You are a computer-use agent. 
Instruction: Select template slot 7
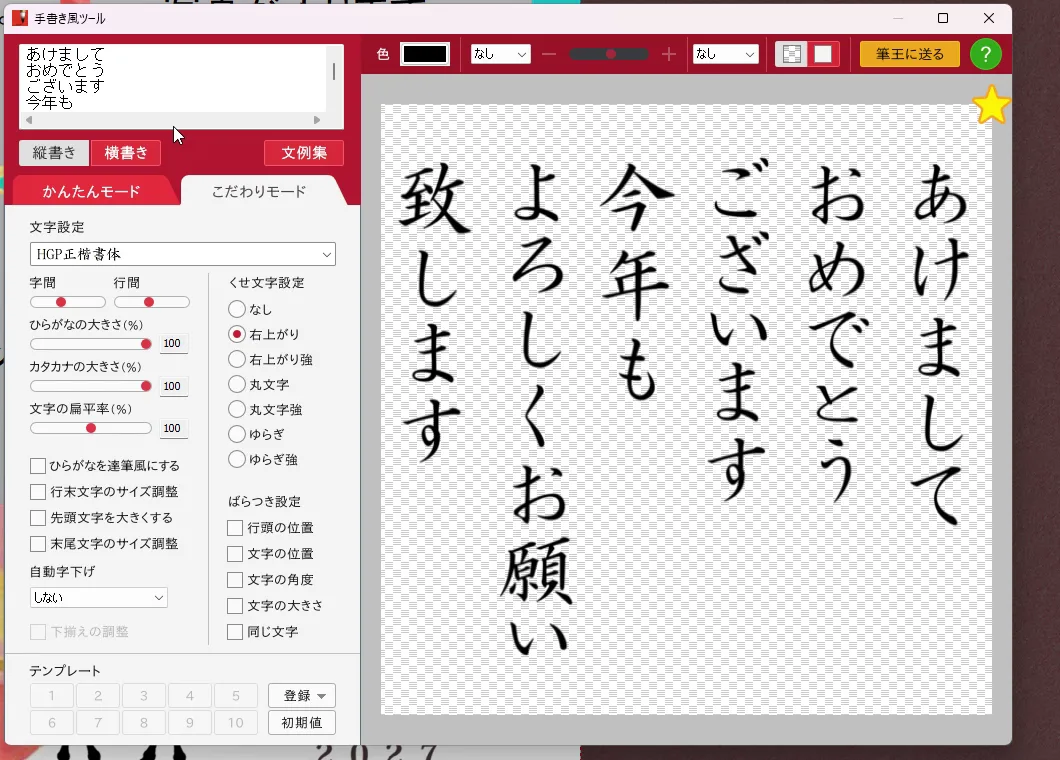pyautogui.click(x=97, y=723)
